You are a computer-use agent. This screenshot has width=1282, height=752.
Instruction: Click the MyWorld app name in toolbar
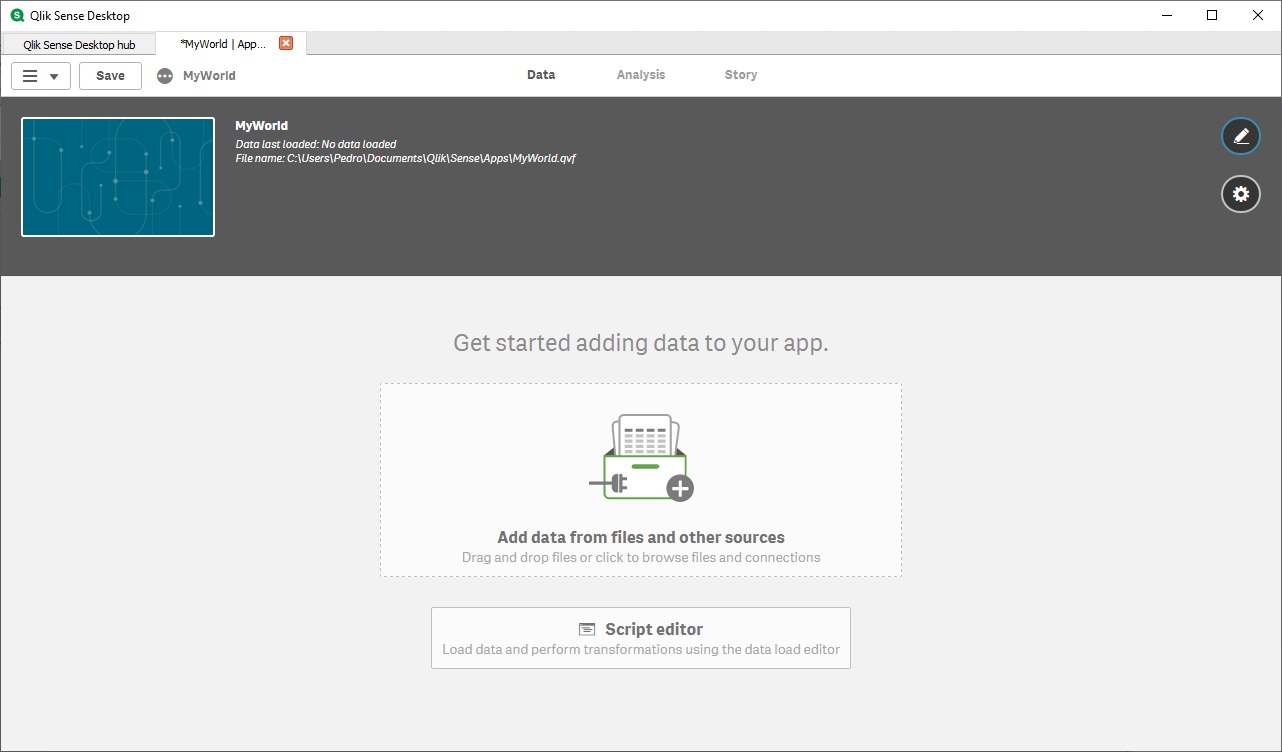pos(209,76)
